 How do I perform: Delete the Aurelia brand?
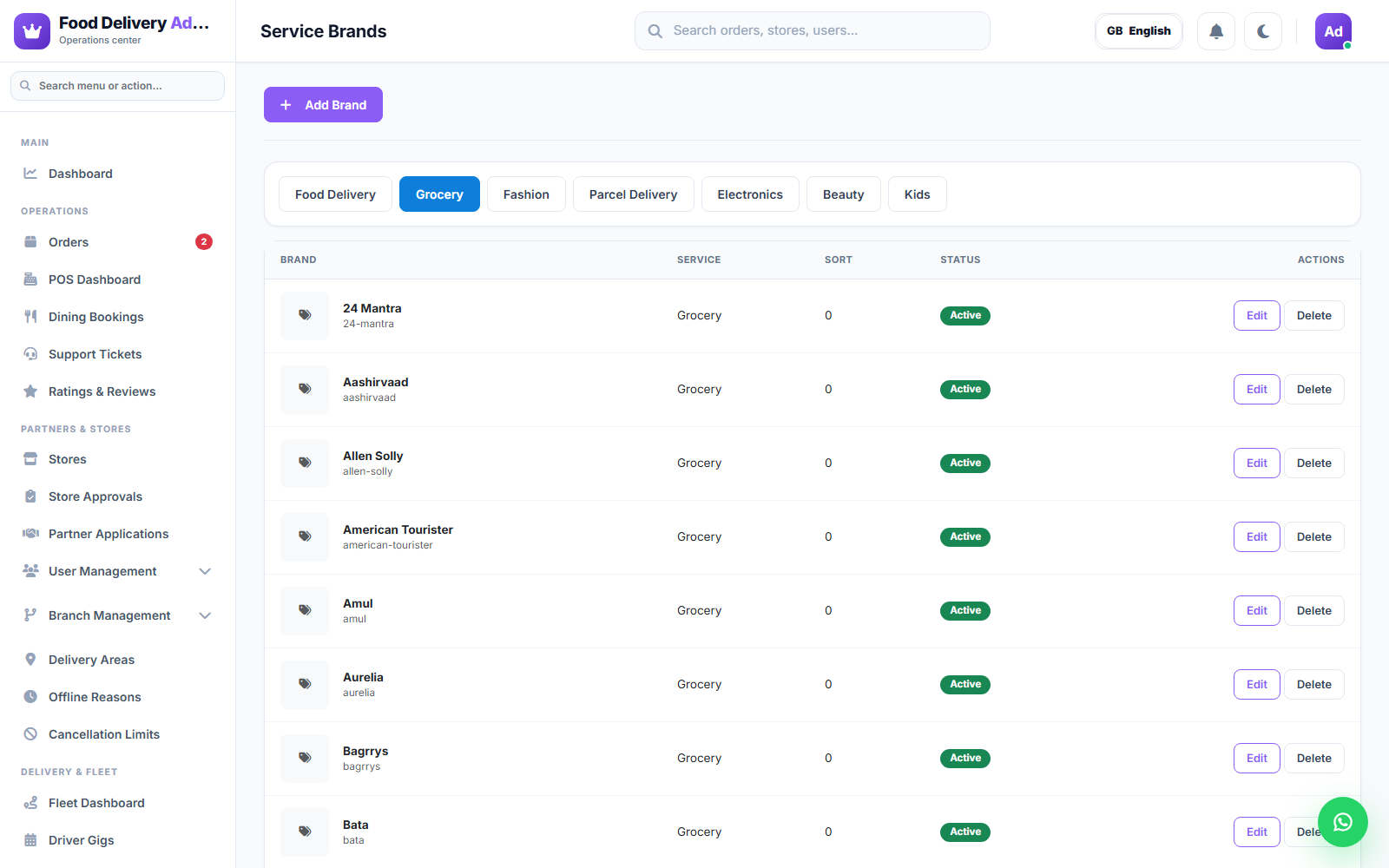click(1314, 685)
